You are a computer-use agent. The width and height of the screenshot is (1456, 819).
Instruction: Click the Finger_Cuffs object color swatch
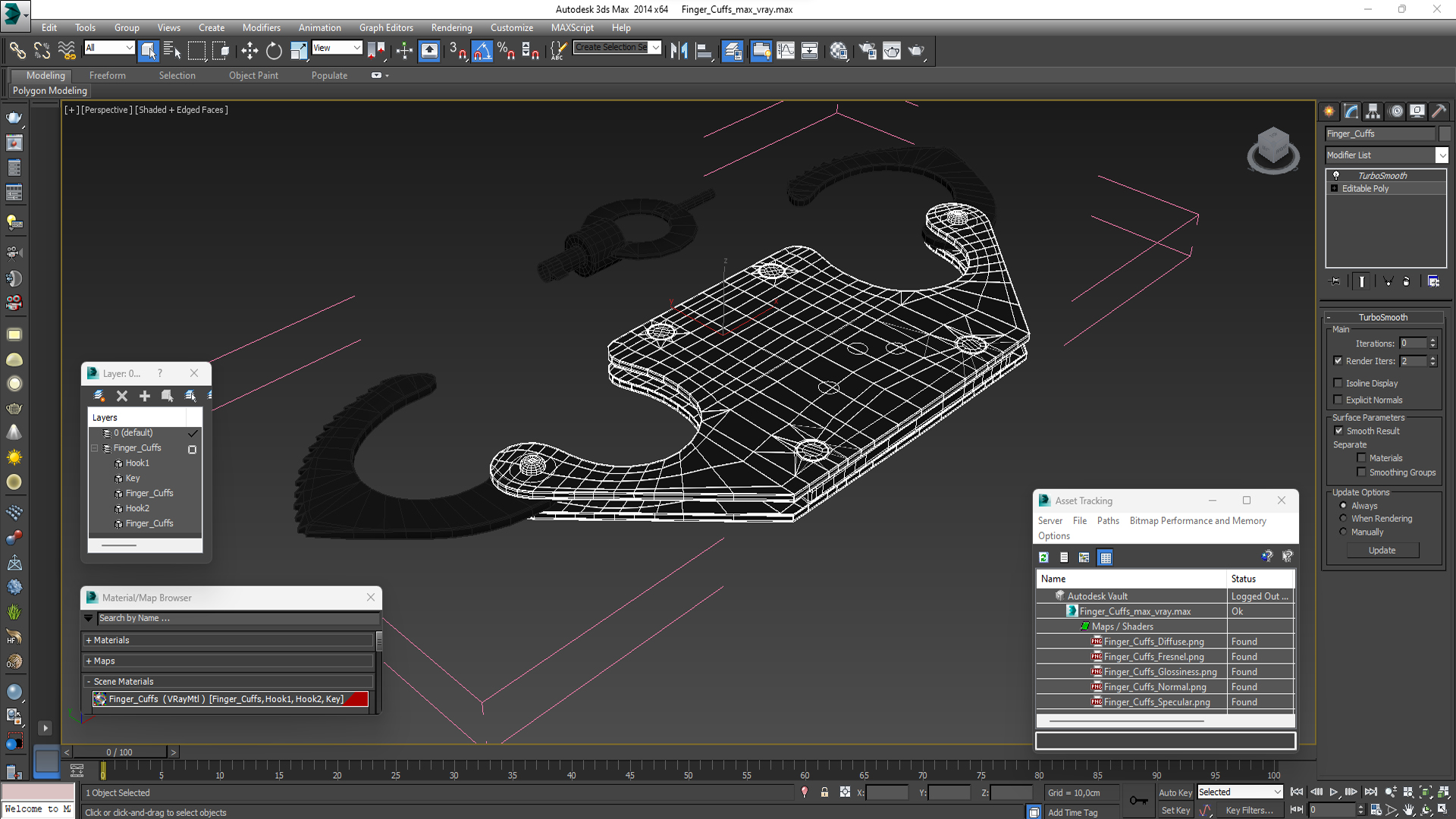pos(1445,133)
